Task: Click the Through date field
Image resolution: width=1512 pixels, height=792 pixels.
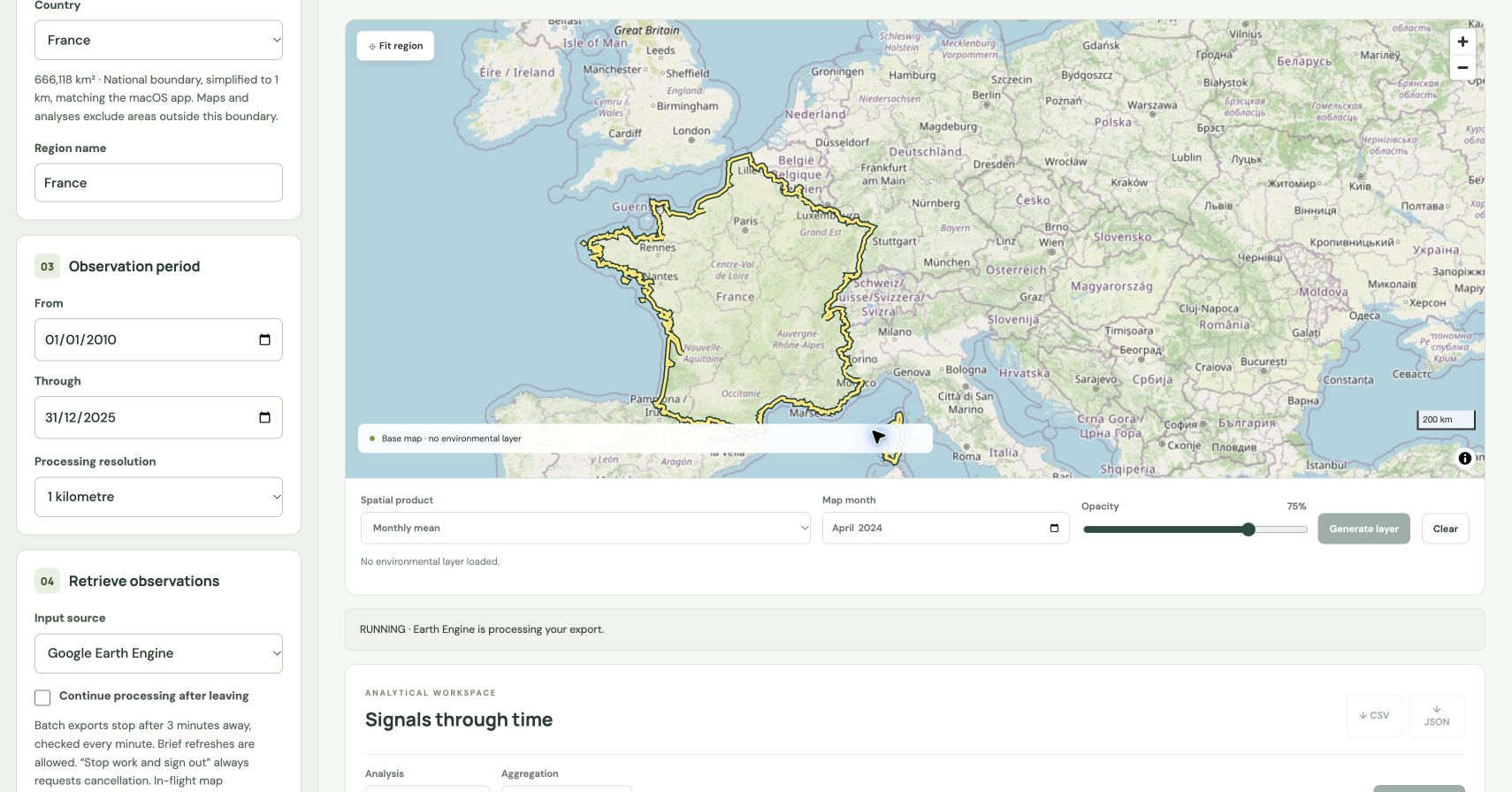Action: 158,417
